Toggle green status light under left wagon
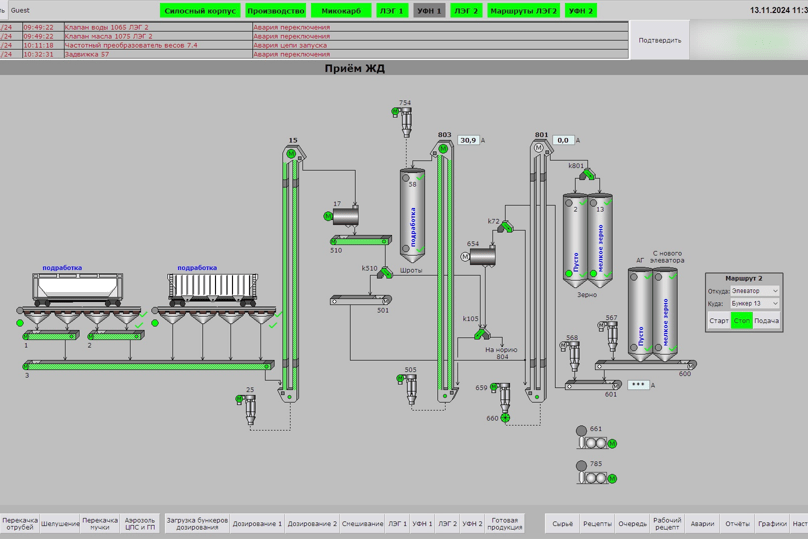The image size is (808, 539). tap(19, 323)
